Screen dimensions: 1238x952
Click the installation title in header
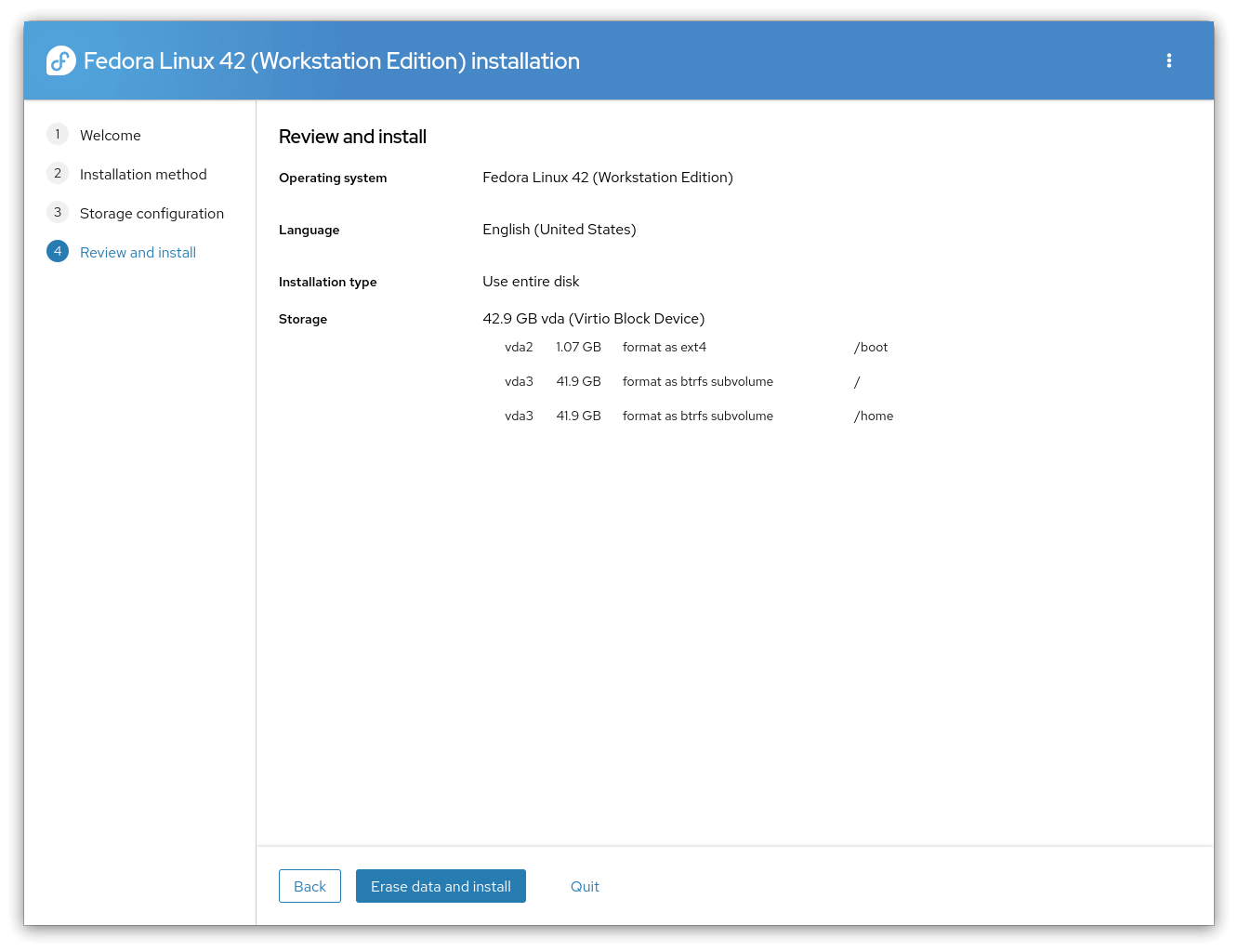click(x=332, y=61)
